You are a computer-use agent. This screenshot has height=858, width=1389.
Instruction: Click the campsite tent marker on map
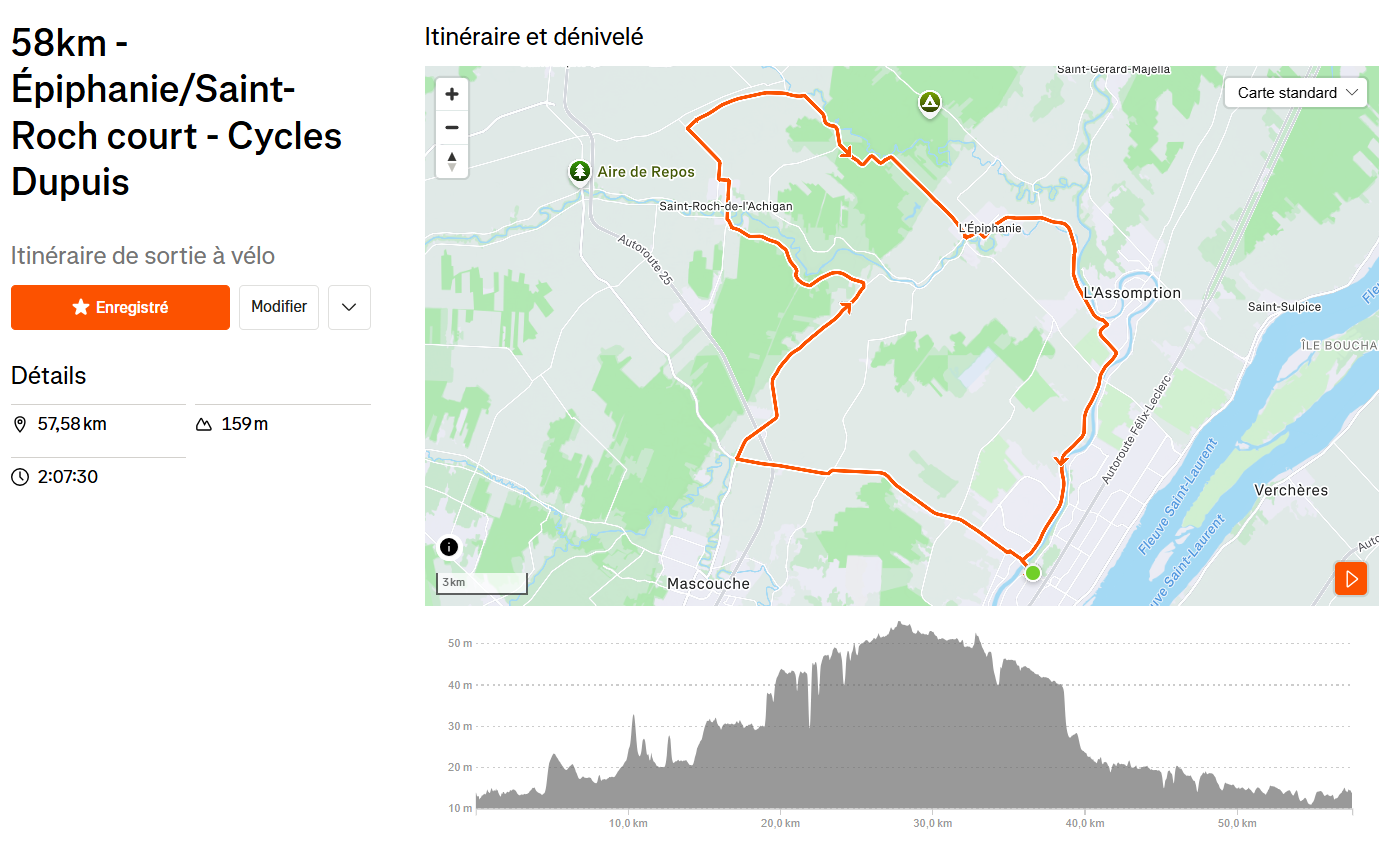(x=930, y=102)
